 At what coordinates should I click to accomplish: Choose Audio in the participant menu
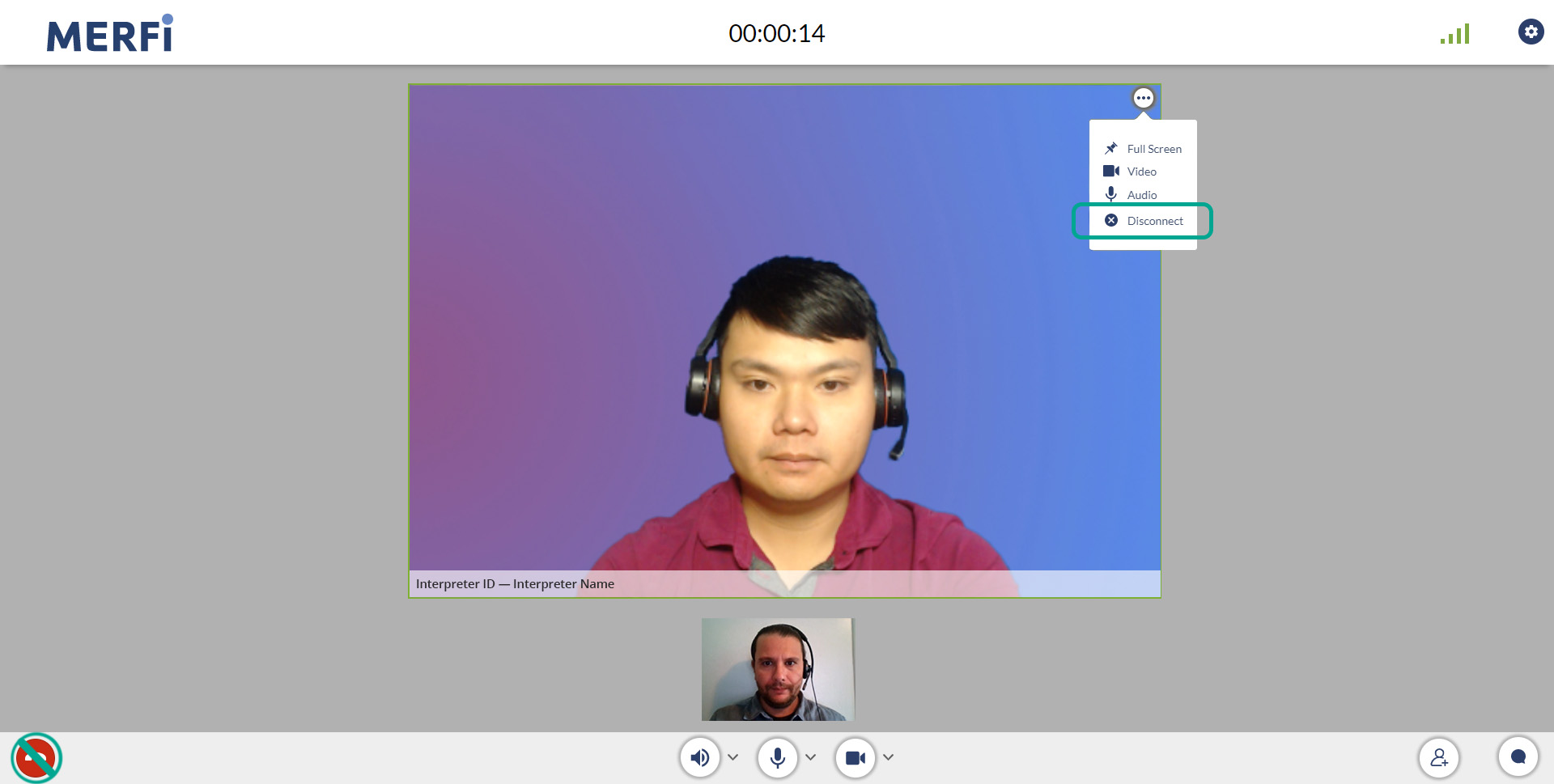(x=1141, y=195)
